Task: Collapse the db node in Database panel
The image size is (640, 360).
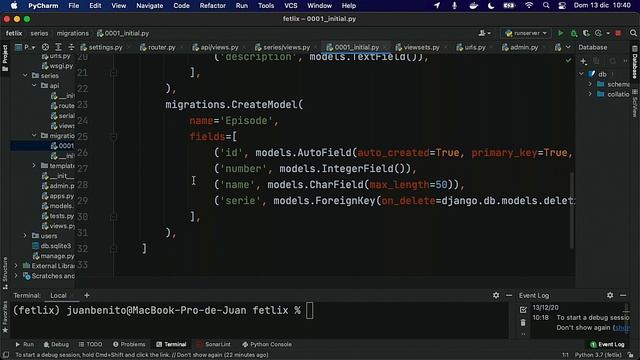Action: pos(581,74)
